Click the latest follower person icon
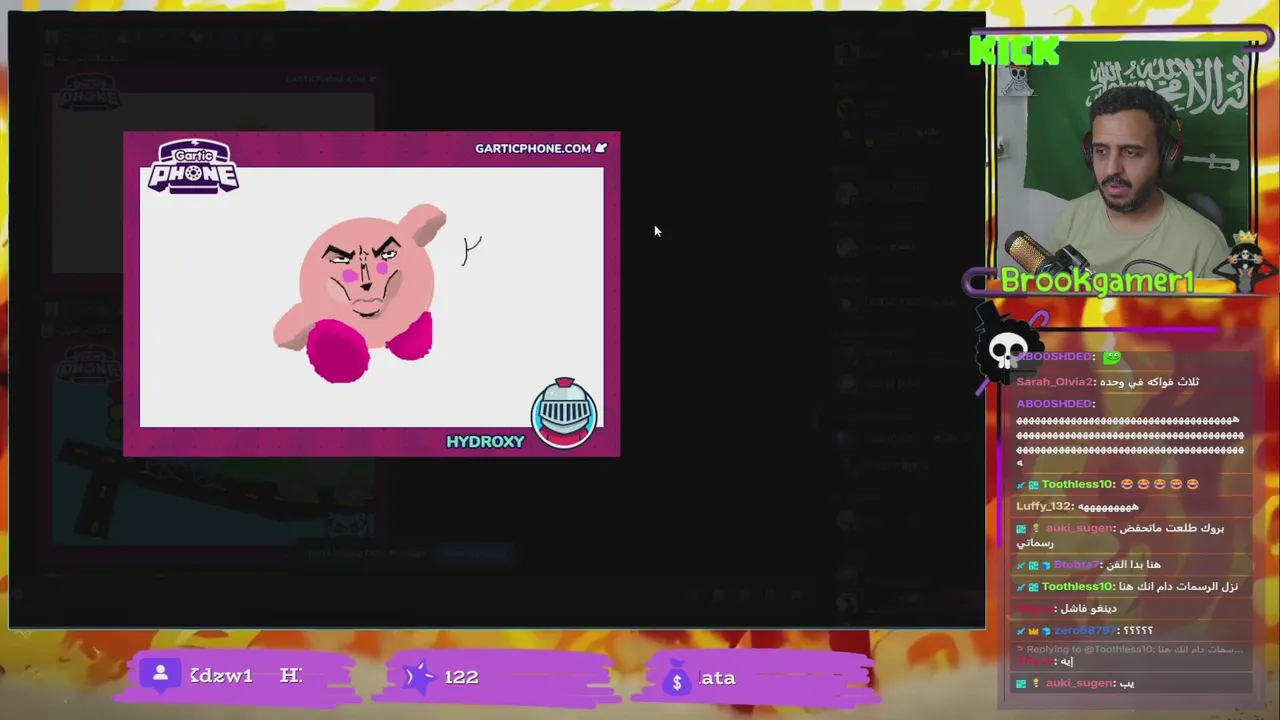 coord(160,676)
